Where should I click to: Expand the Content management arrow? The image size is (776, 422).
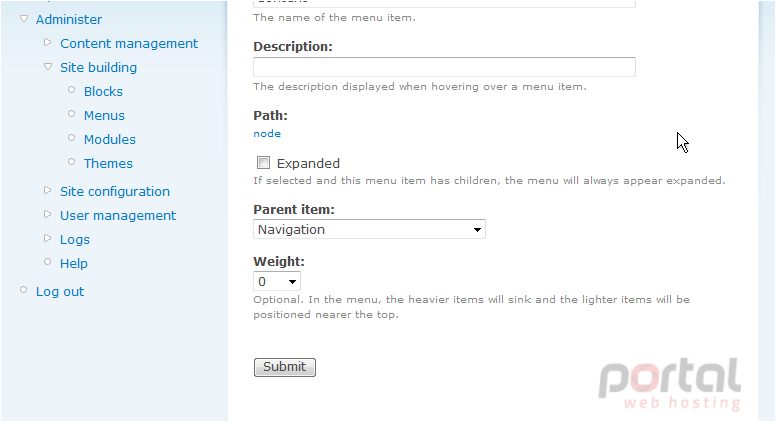[48, 43]
